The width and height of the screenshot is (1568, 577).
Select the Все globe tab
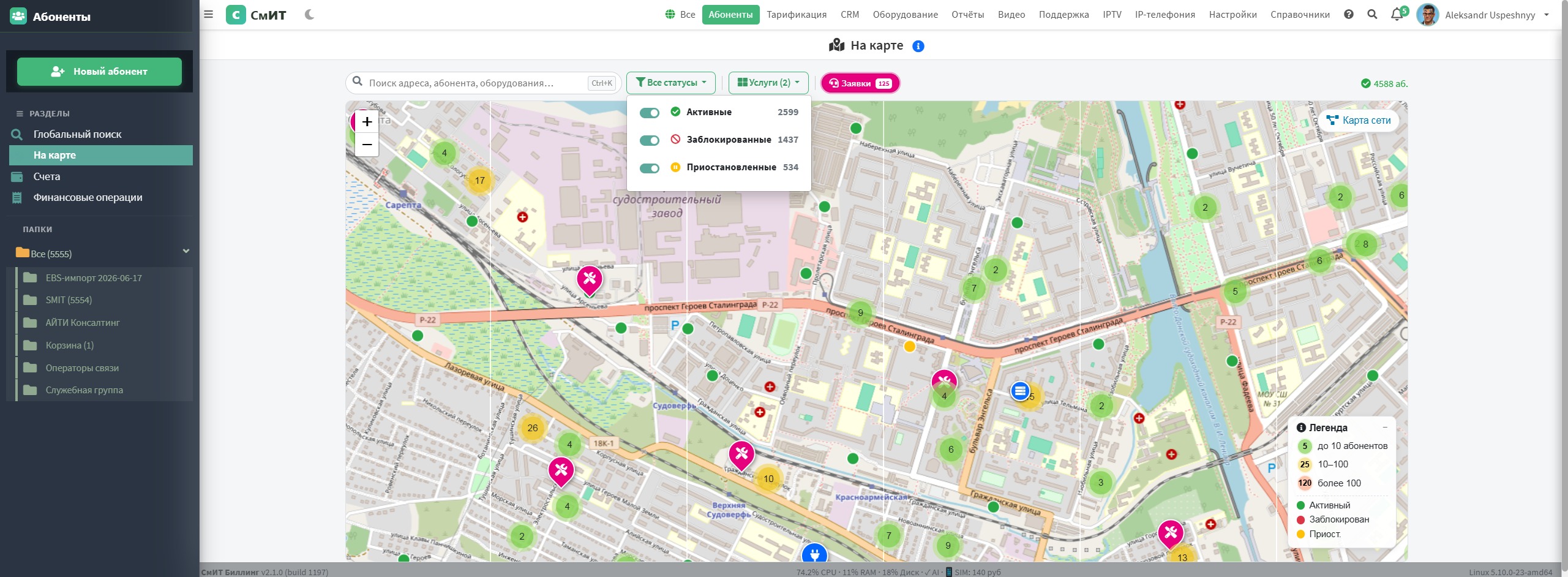[680, 15]
